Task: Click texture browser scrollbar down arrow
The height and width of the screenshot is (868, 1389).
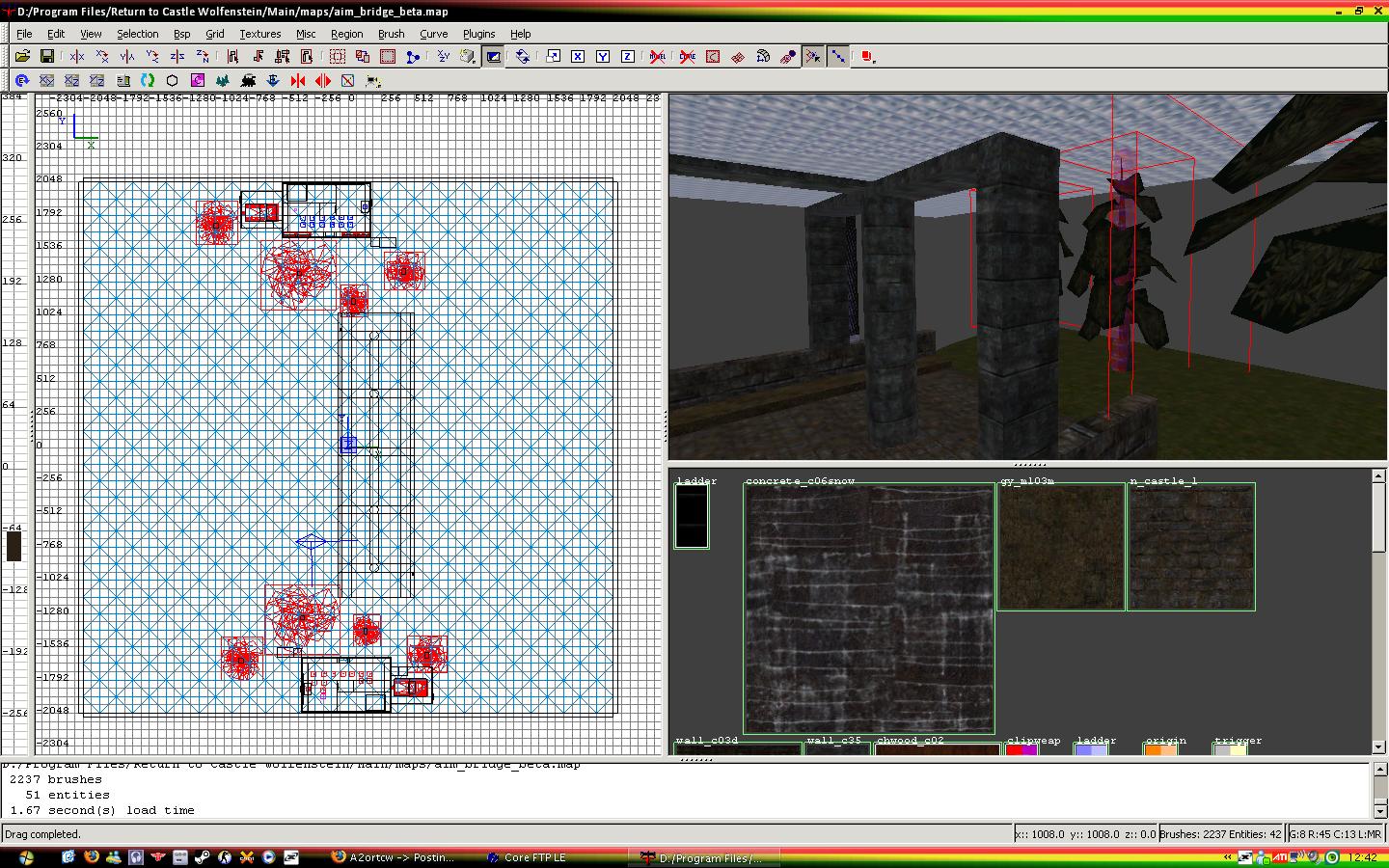Action: pyautogui.click(x=1378, y=746)
